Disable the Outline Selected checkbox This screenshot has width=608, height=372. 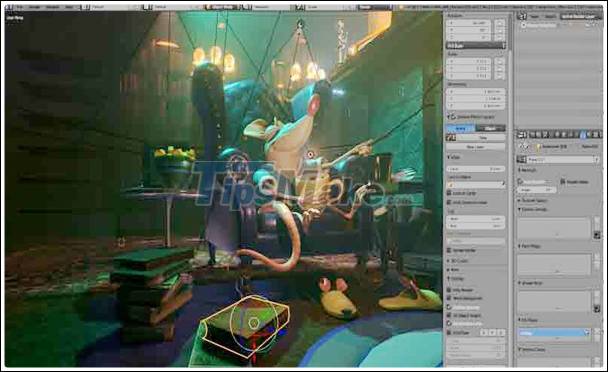click(449, 307)
